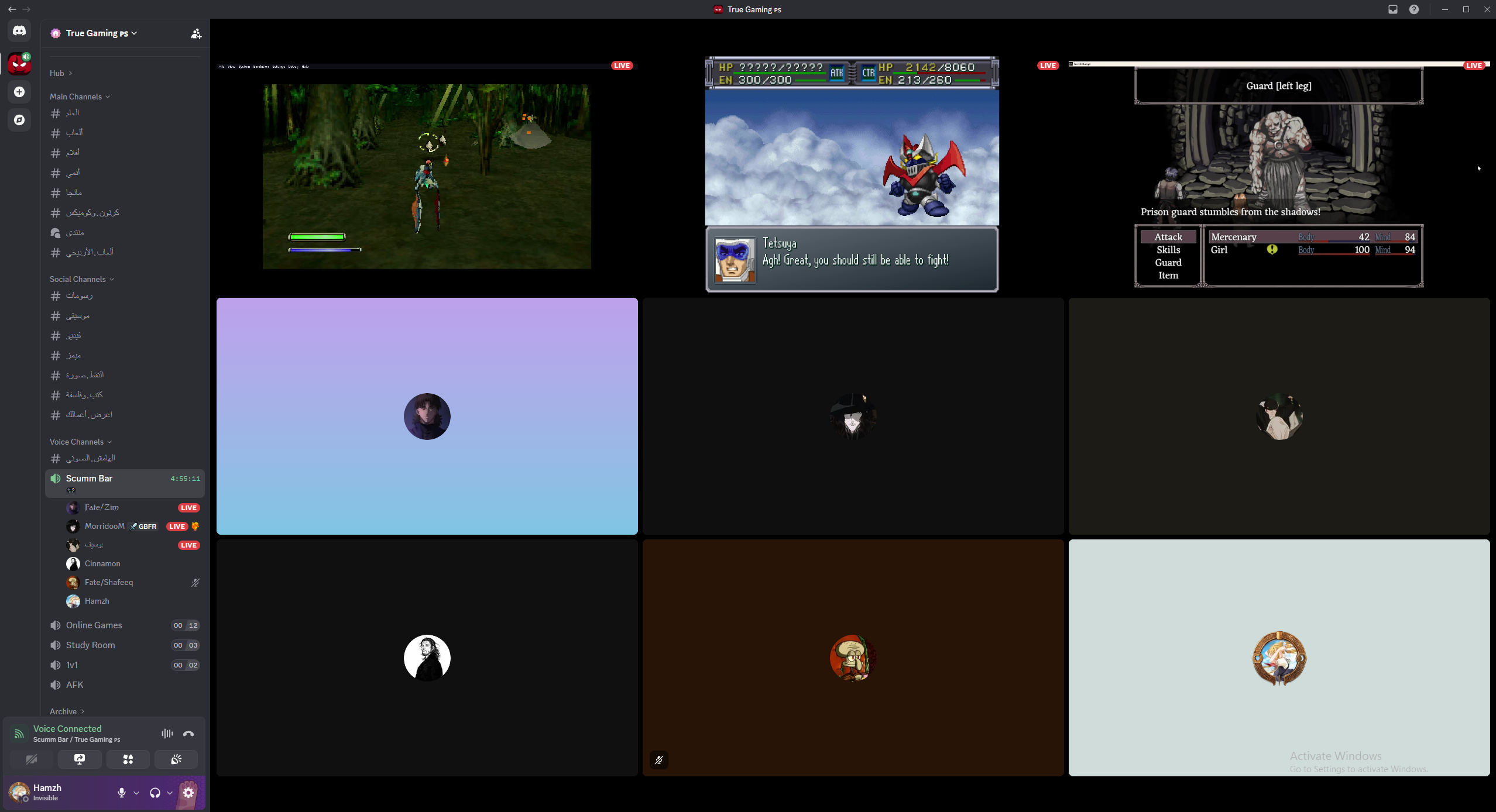Click the orange badge beside MorridooM's LIVE tag
Screen dimensions: 1496x812
[x=195, y=527]
